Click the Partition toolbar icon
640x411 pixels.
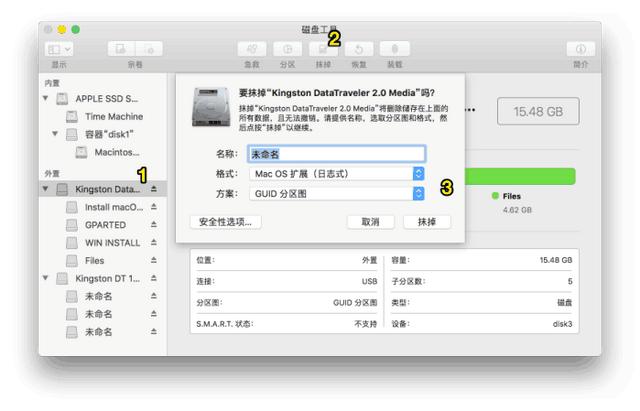(x=287, y=49)
